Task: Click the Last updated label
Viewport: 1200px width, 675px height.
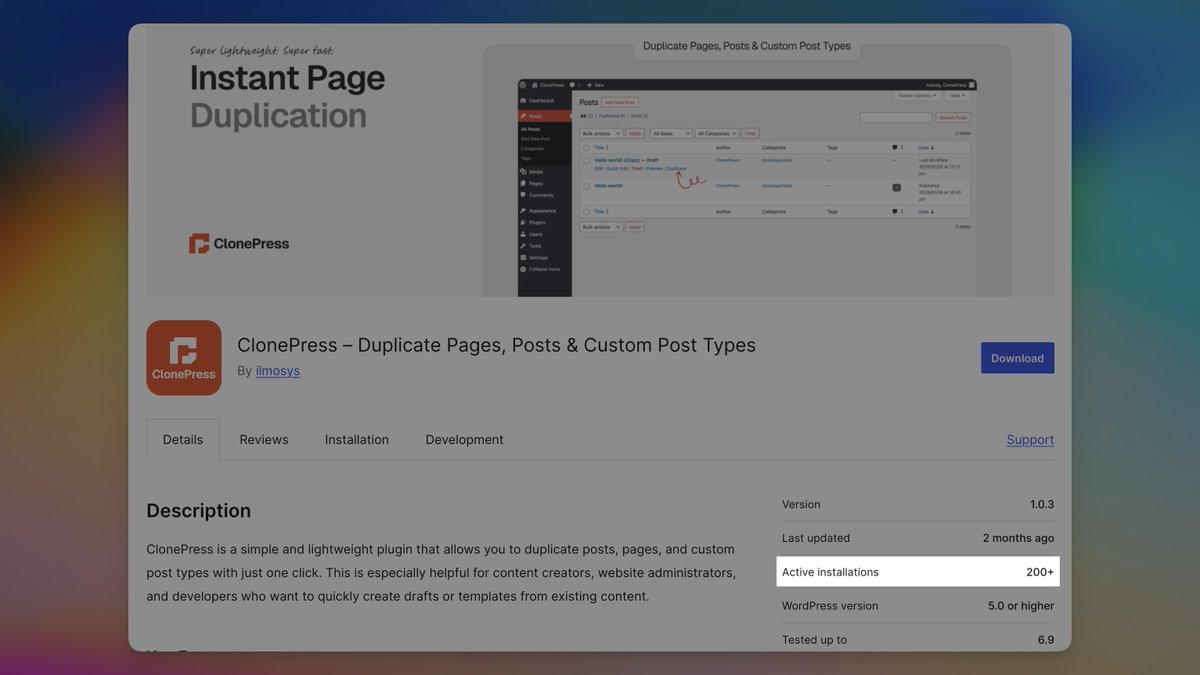Action: [x=816, y=538]
